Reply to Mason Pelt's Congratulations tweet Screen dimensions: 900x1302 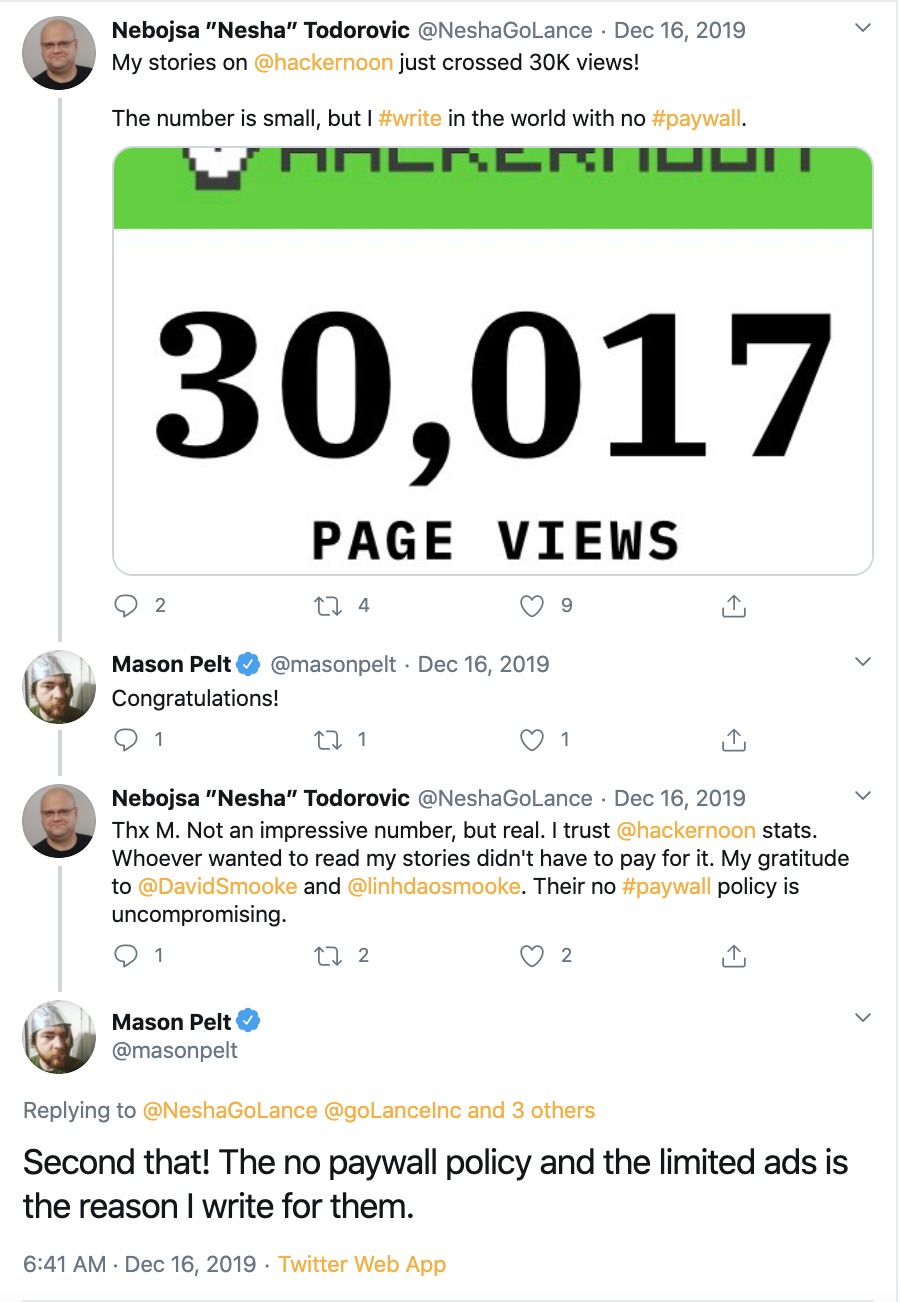pyautogui.click(x=126, y=740)
